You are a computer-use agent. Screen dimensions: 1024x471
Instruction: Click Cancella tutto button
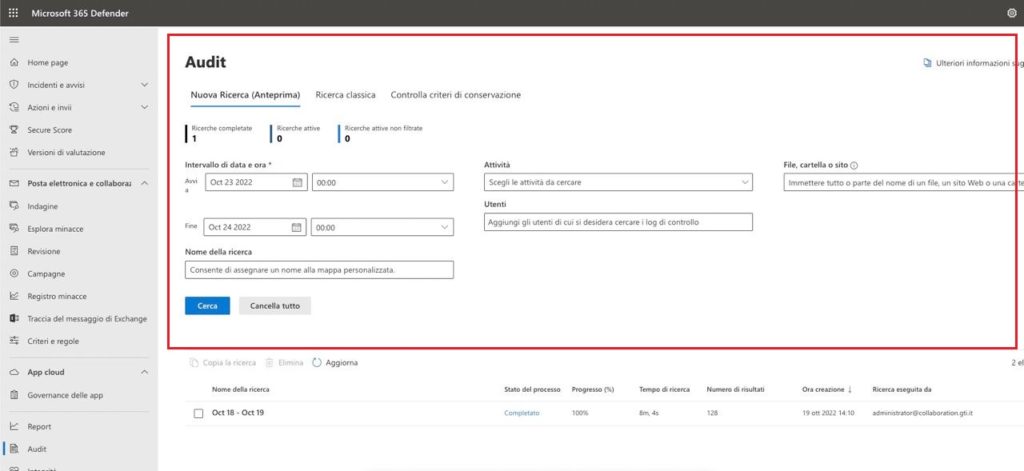275,306
